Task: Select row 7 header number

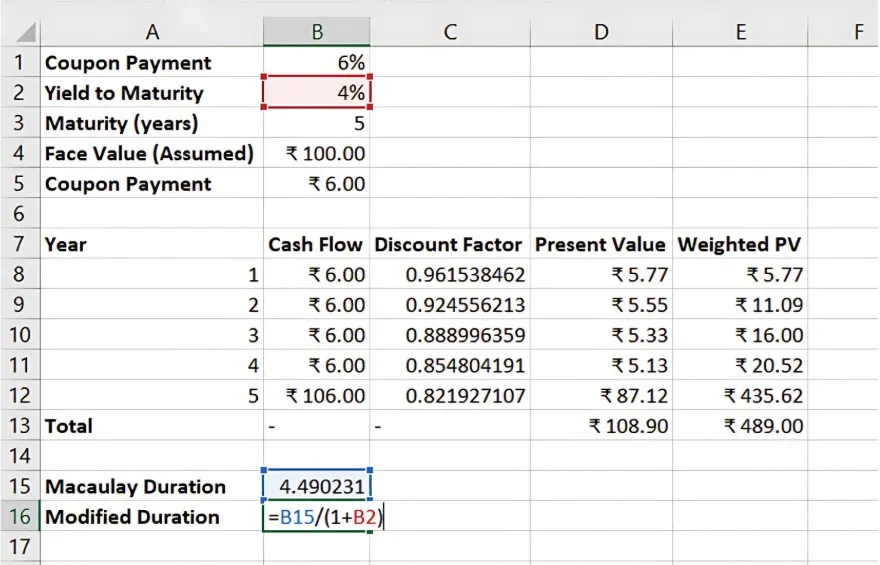Action: [x=20, y=244]
